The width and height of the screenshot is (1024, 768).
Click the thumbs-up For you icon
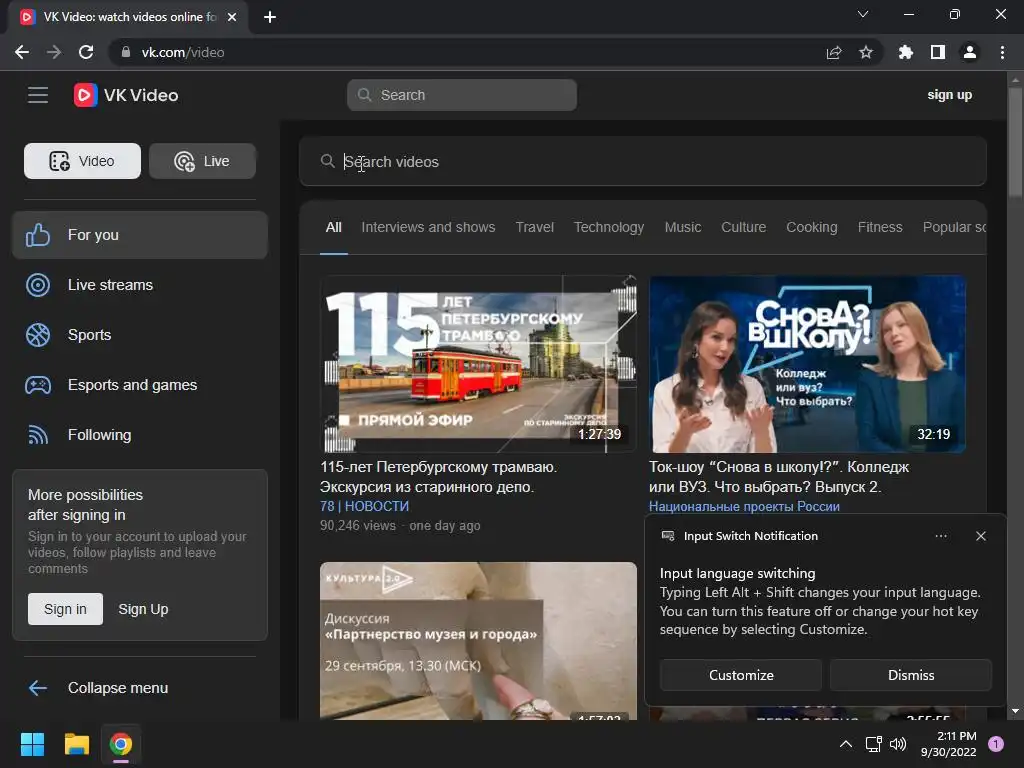pyautogui.click(x=38, y=235)
